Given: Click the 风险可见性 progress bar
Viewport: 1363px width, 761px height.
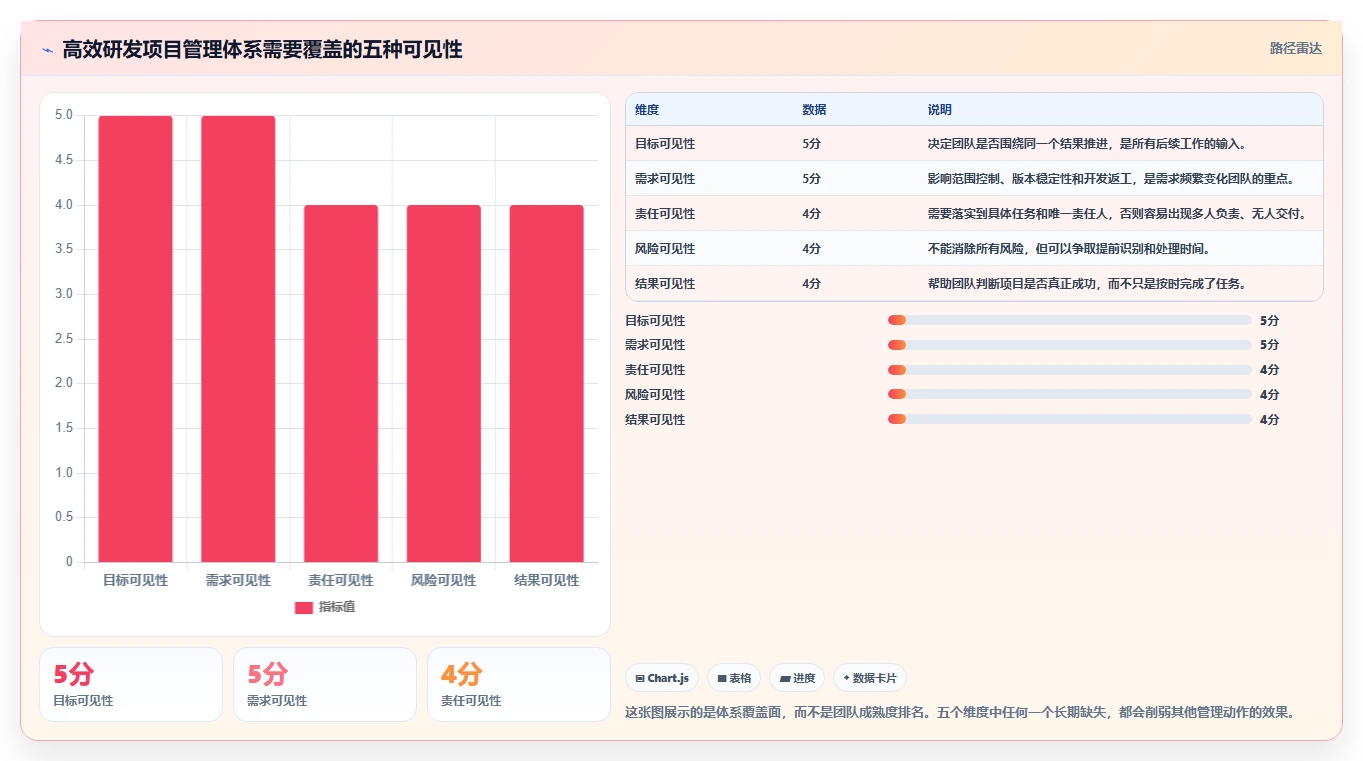Looking at the screenshot, I should 1070,395.
